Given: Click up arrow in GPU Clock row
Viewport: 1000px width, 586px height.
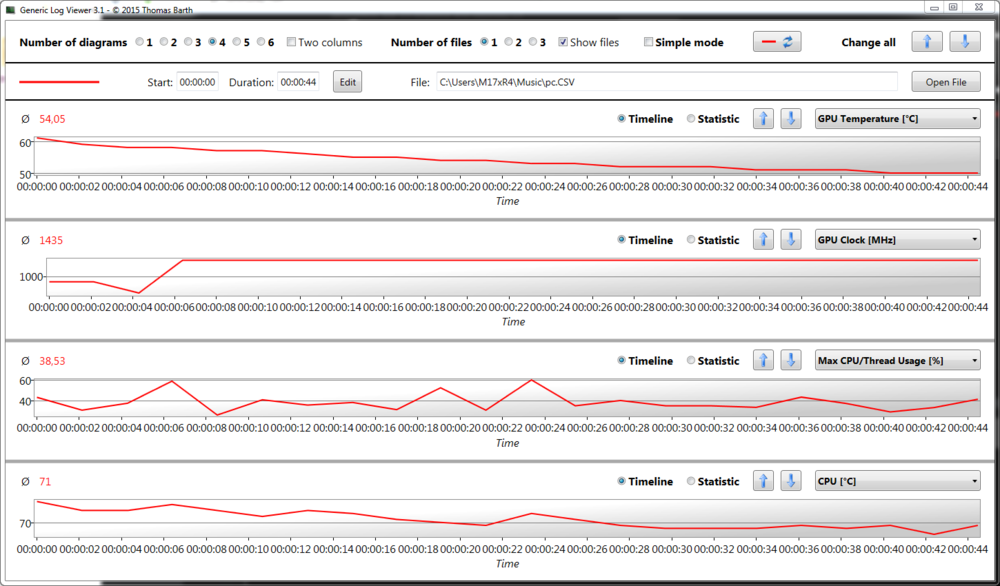Looking at the screenshot, I should (763, 240).
